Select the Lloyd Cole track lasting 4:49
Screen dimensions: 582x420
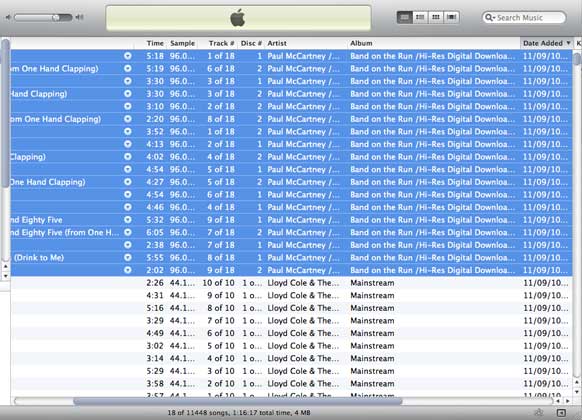tap(291, 333)
